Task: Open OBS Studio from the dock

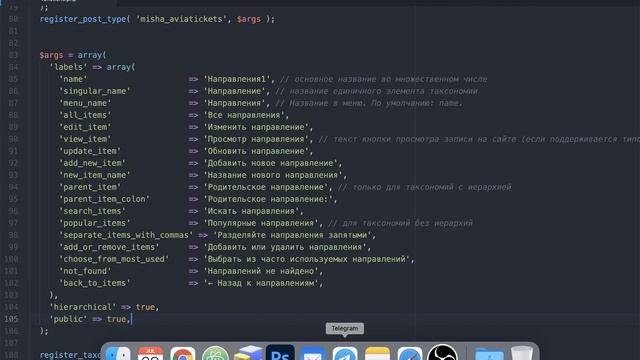Action: pos(442,353)
